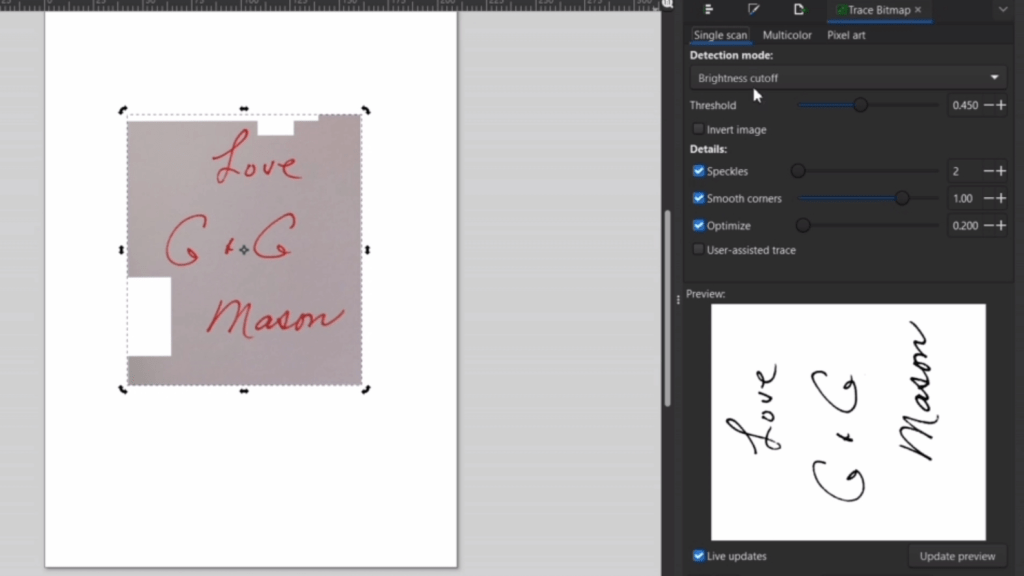Open the Align and Distribute panel tab
The image size is (1024, 576).
(709, 10)
